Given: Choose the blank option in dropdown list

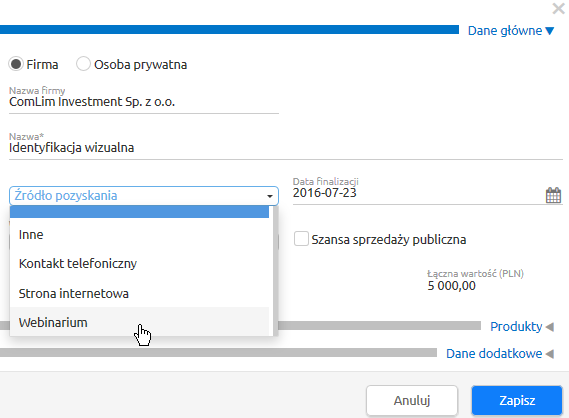Looking at the screenshot, I should [x=139, y=212].
